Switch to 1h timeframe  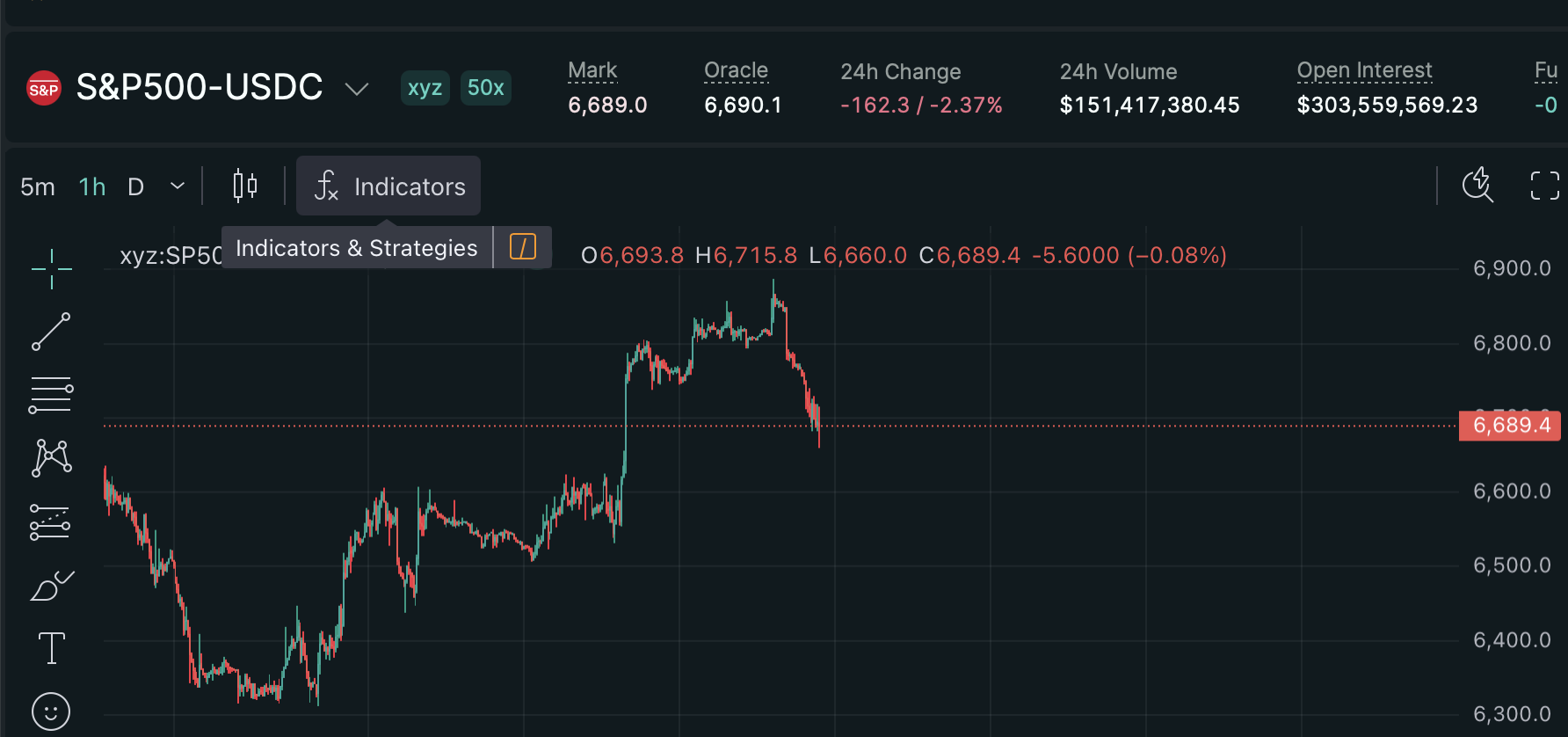pyautogui.click(x=92, y=186)
